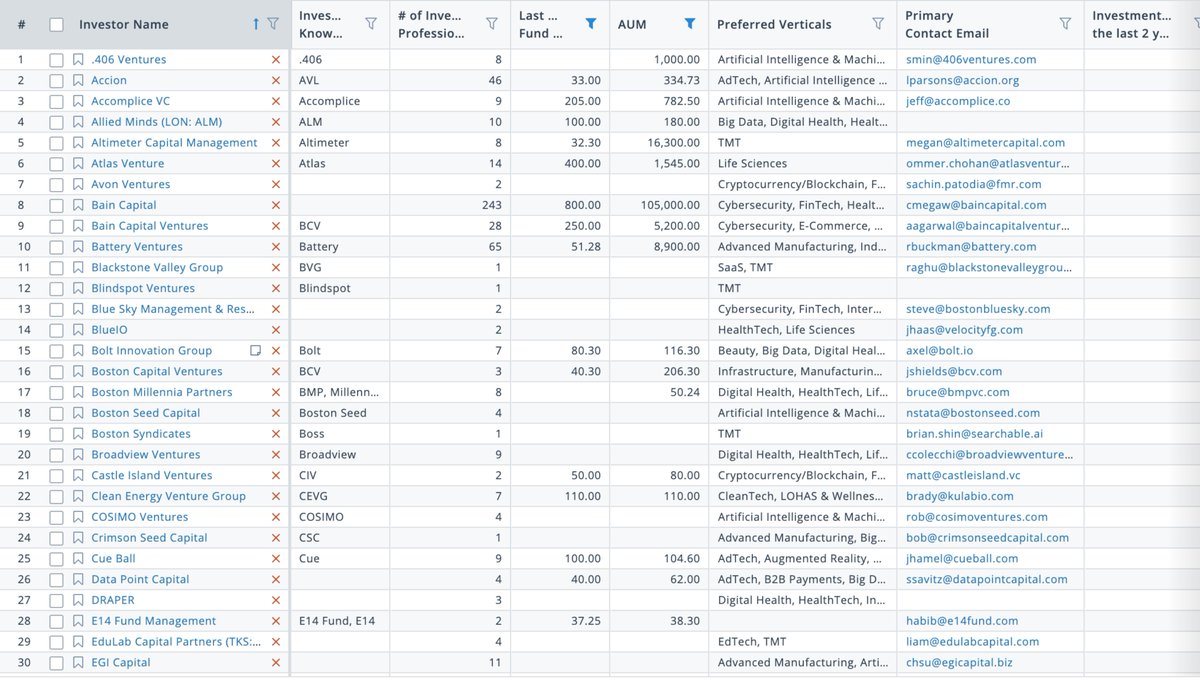
Task: Click email axel@bolt.io
Action: [939, 351]
